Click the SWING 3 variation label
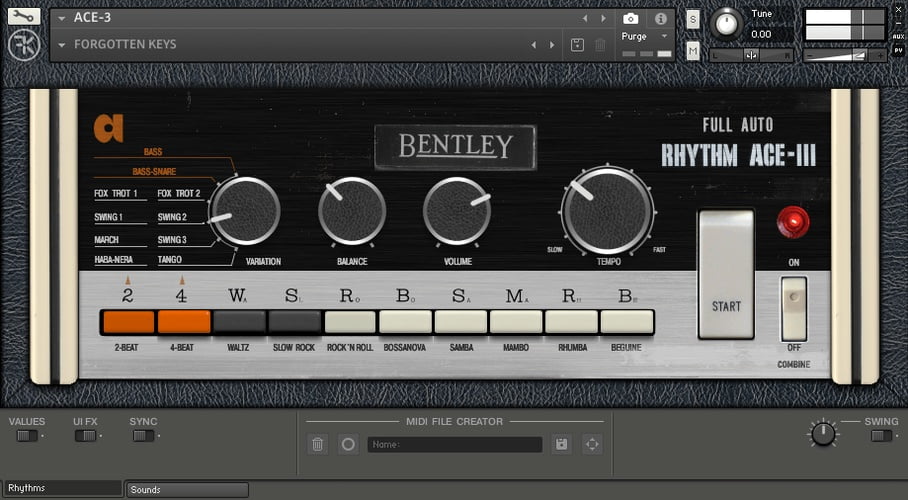This screenshot has height=500, width=908. click(x=172, y=240)
